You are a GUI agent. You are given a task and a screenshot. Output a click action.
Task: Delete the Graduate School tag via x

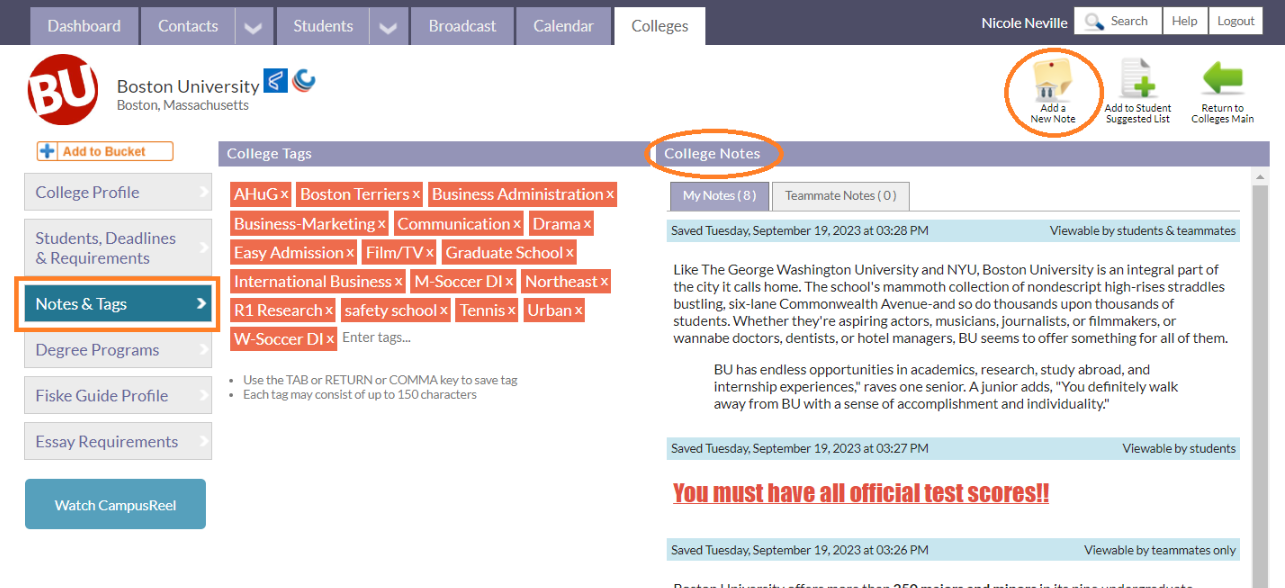click(570, 254)
